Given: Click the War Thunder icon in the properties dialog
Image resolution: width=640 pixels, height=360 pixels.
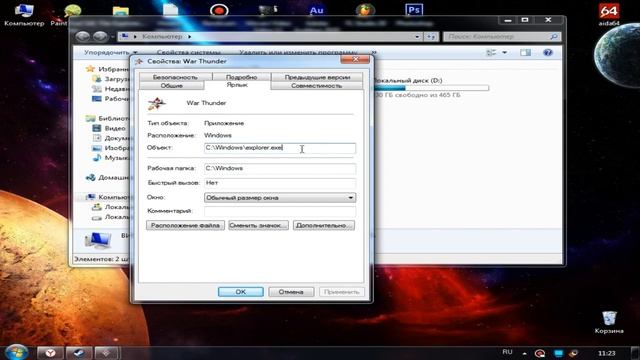Looking at the screenshot, I should click(x=157, y=103).
